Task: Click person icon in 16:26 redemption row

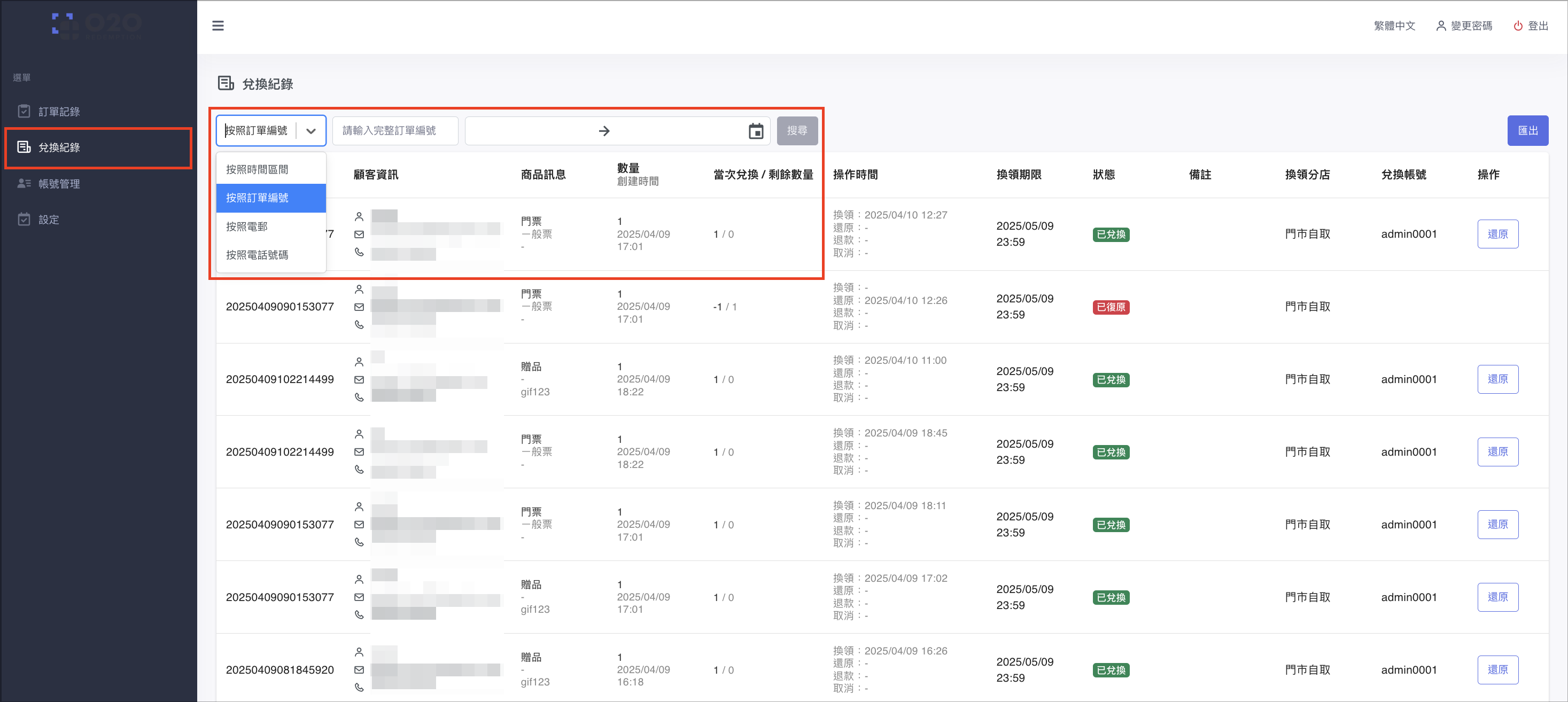Action: pyautogui.click(x=359, y=652)
